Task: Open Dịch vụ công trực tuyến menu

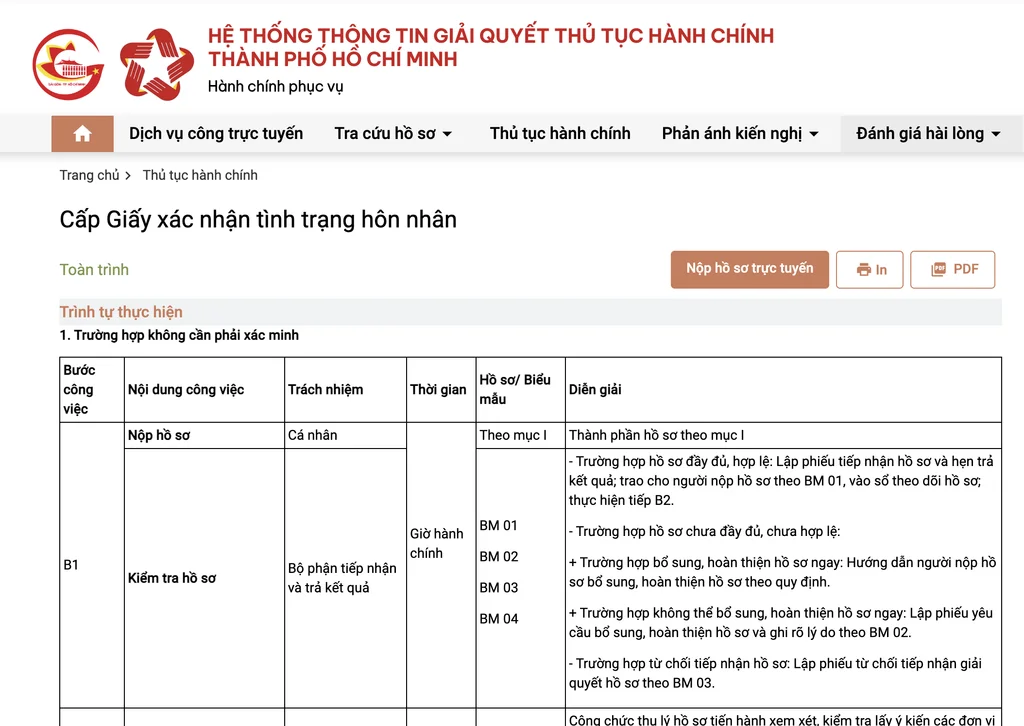Action: click(x=216, y=133)
